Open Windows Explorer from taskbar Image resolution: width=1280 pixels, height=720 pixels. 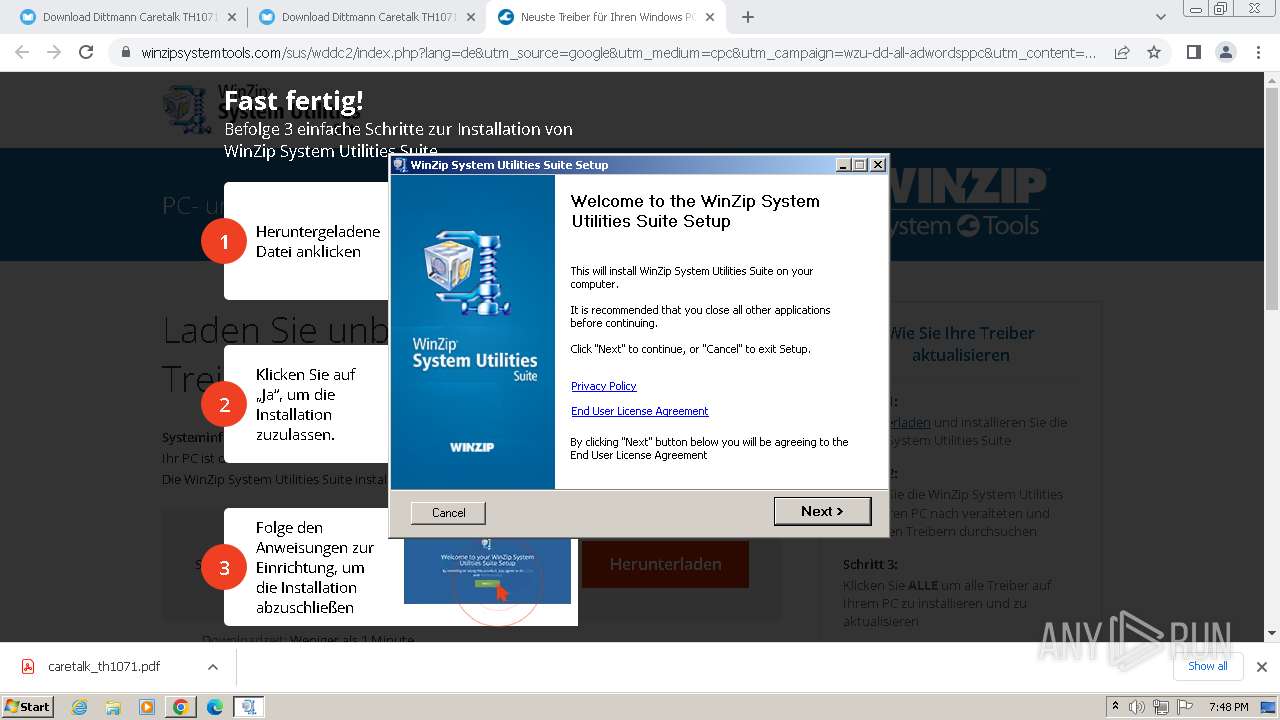tap(113, 707)
